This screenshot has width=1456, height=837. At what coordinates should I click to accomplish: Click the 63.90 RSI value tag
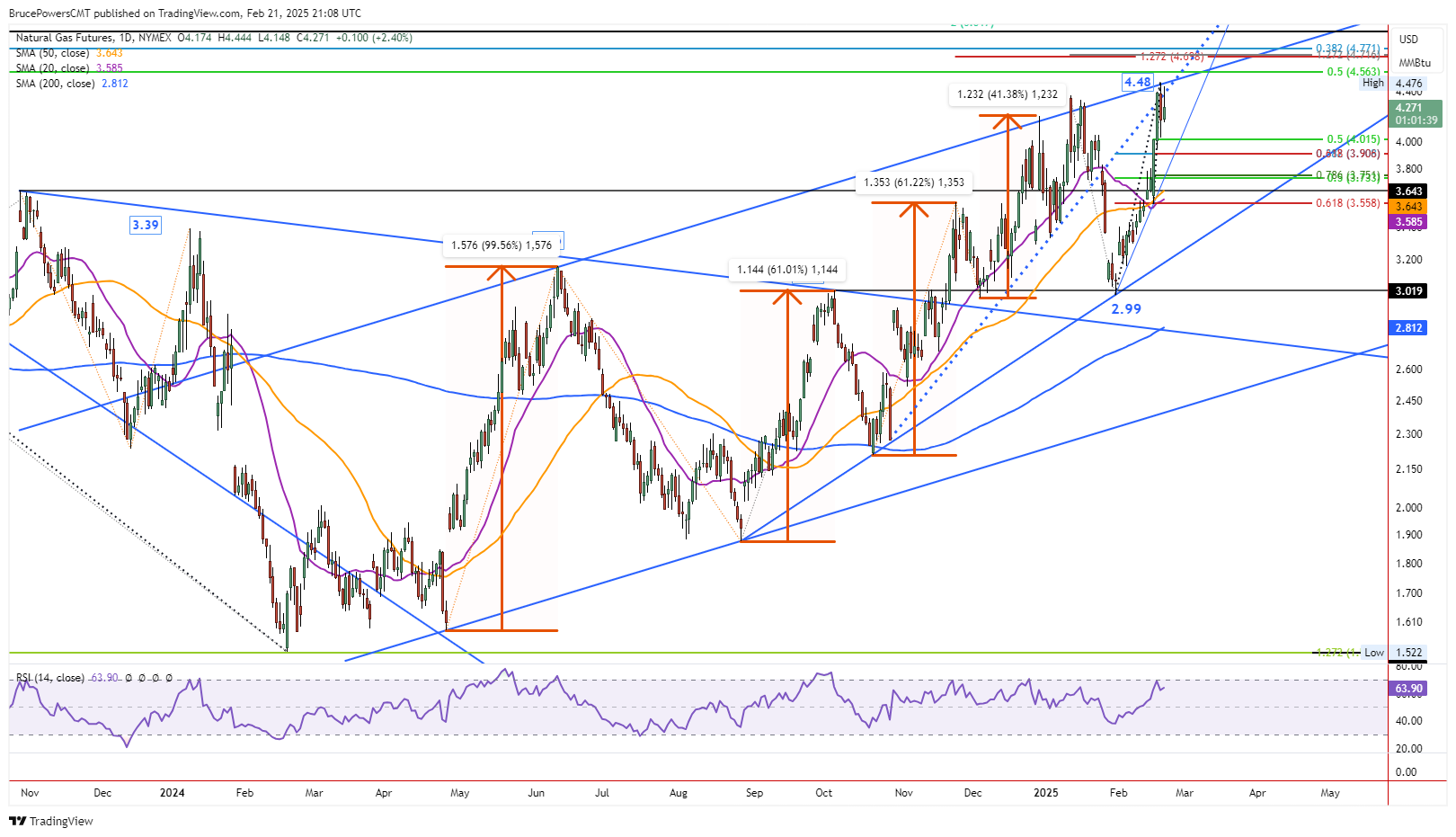[1408, 689]
